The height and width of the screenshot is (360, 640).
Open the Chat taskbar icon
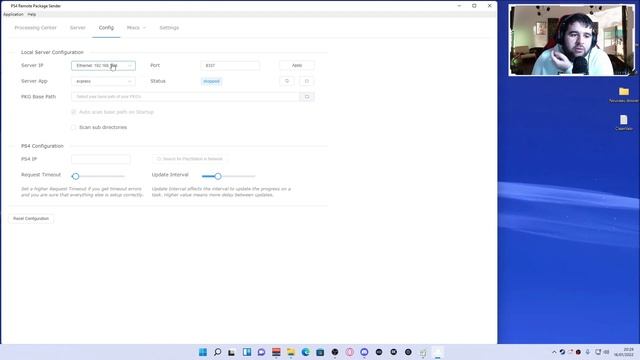pyautogui.click(x=262, y=352)
